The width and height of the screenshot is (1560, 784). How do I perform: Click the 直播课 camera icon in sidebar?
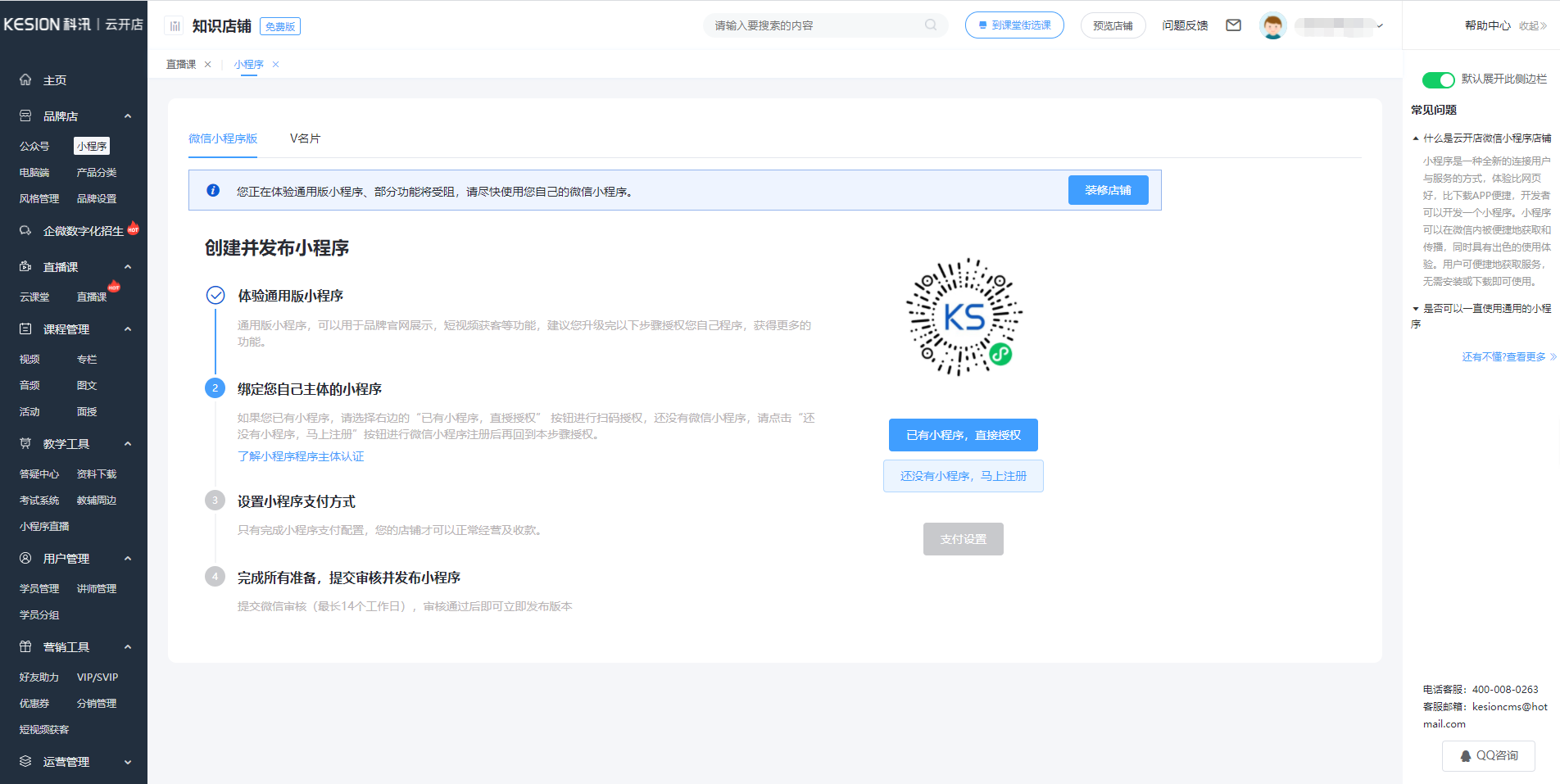tap(25, 266)
